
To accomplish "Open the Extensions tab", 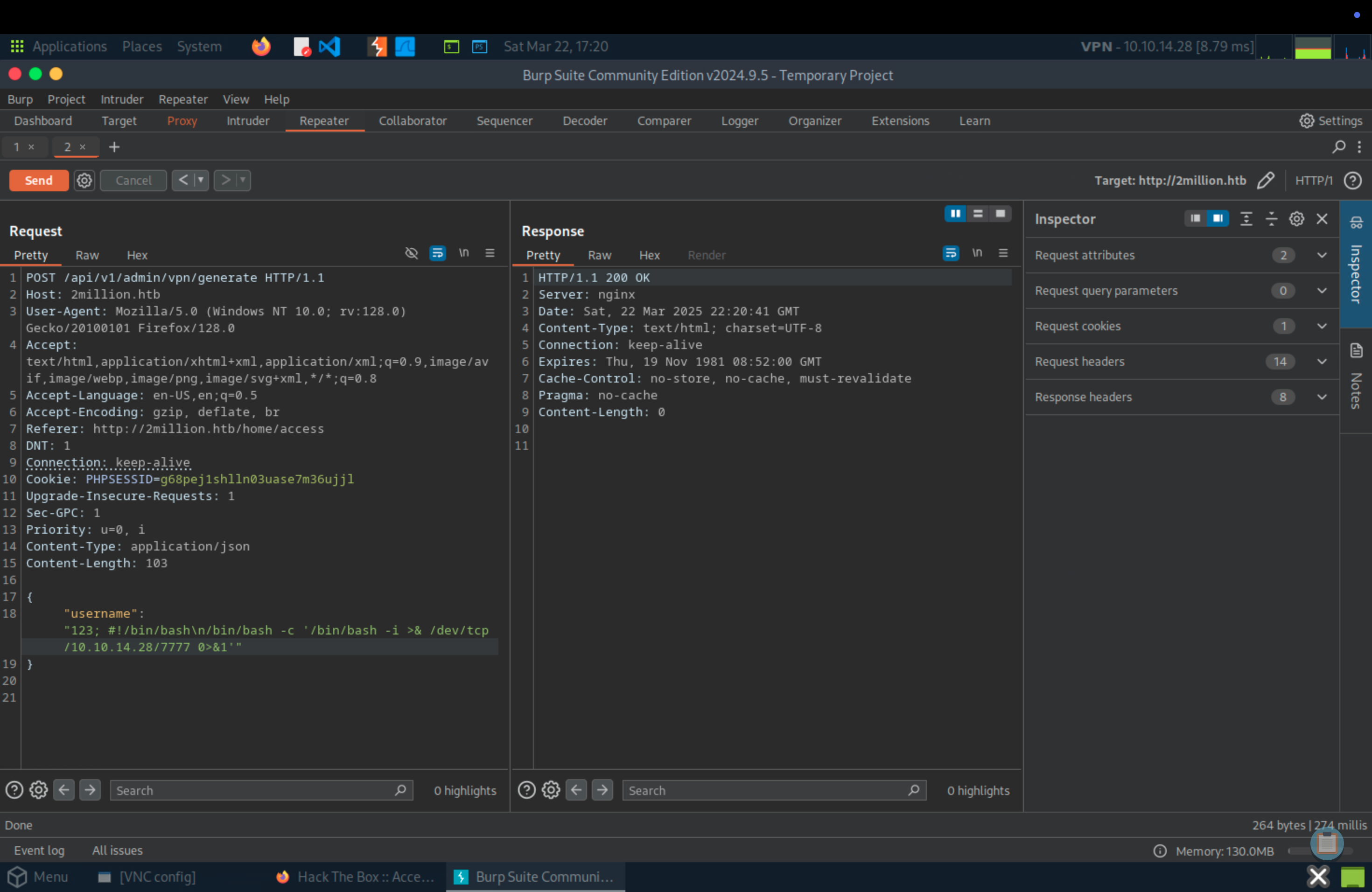I will coord(900,121).
